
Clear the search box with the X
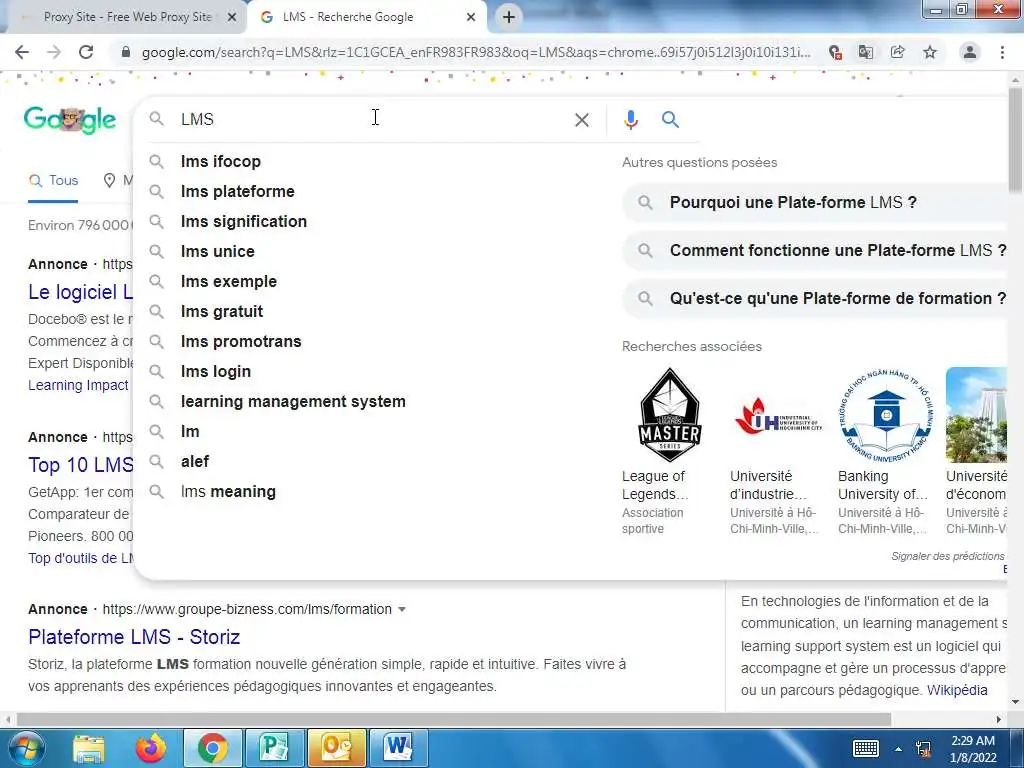pyautogui.click(x=582, y=120)
